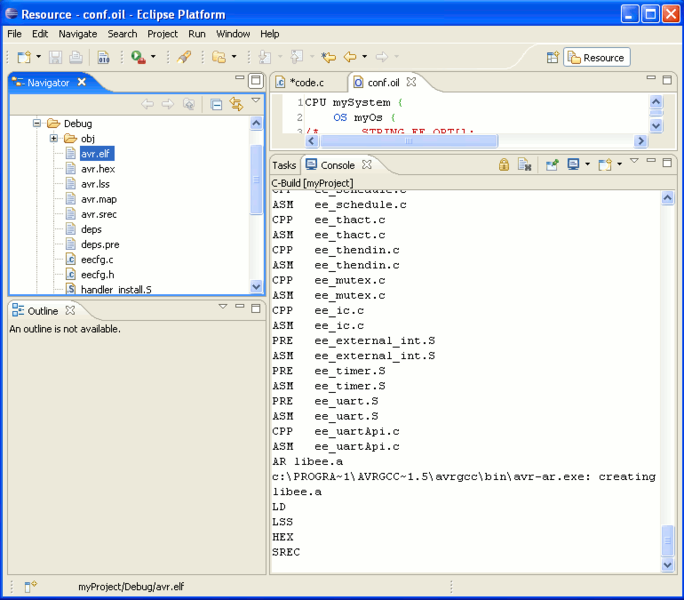
Task: Click the External Tools run icon
Action: (x=138, y=57)
